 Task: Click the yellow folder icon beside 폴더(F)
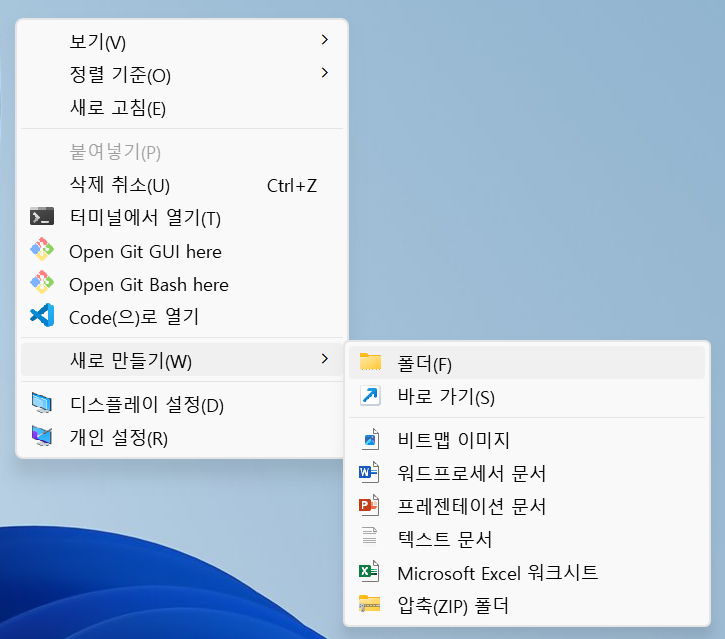[370, 363]
